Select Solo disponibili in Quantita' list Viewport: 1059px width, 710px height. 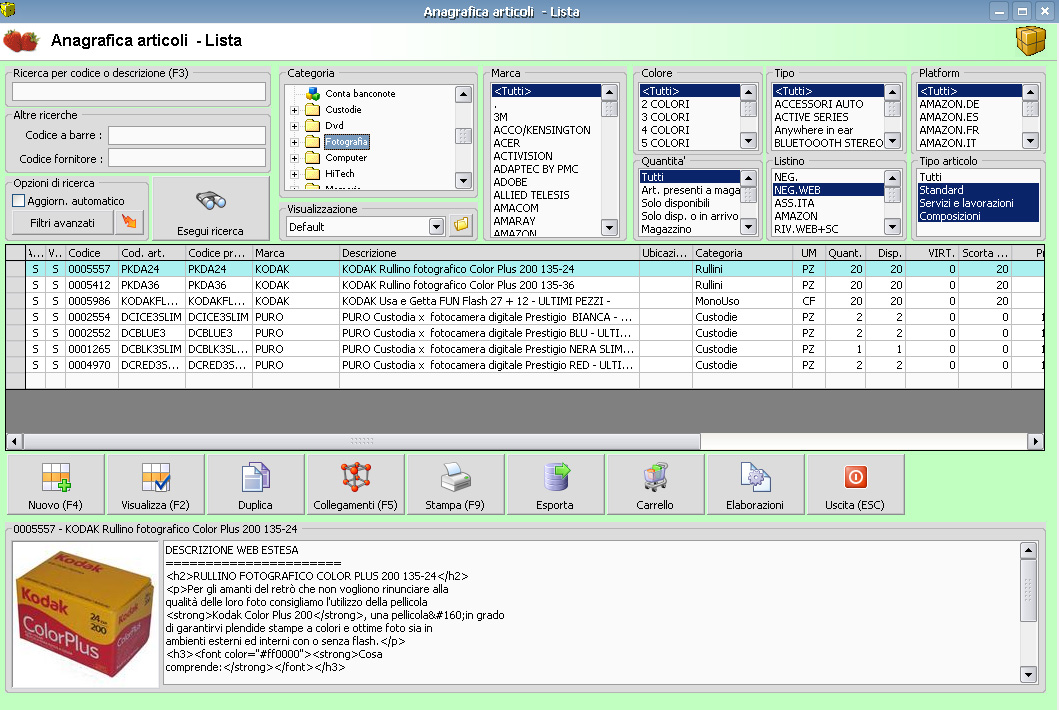pos(689,203)
